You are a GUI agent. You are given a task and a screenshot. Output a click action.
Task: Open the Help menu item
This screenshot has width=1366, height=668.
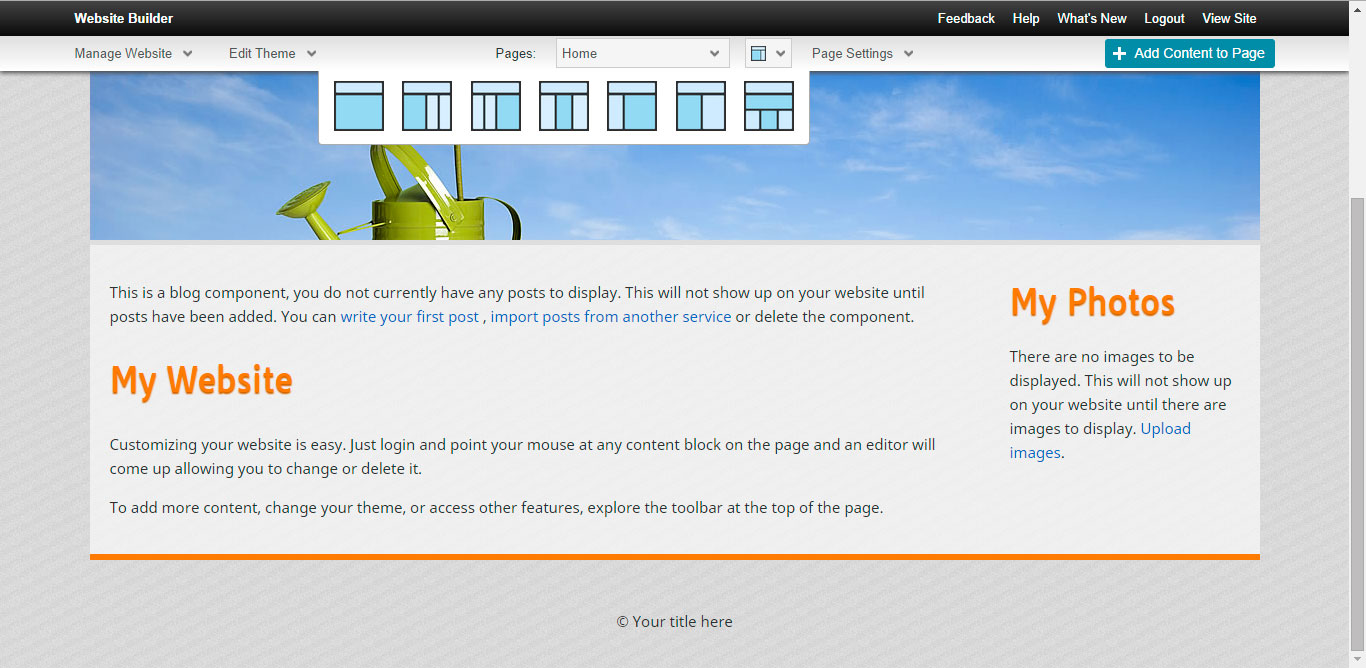(1026, 19)
